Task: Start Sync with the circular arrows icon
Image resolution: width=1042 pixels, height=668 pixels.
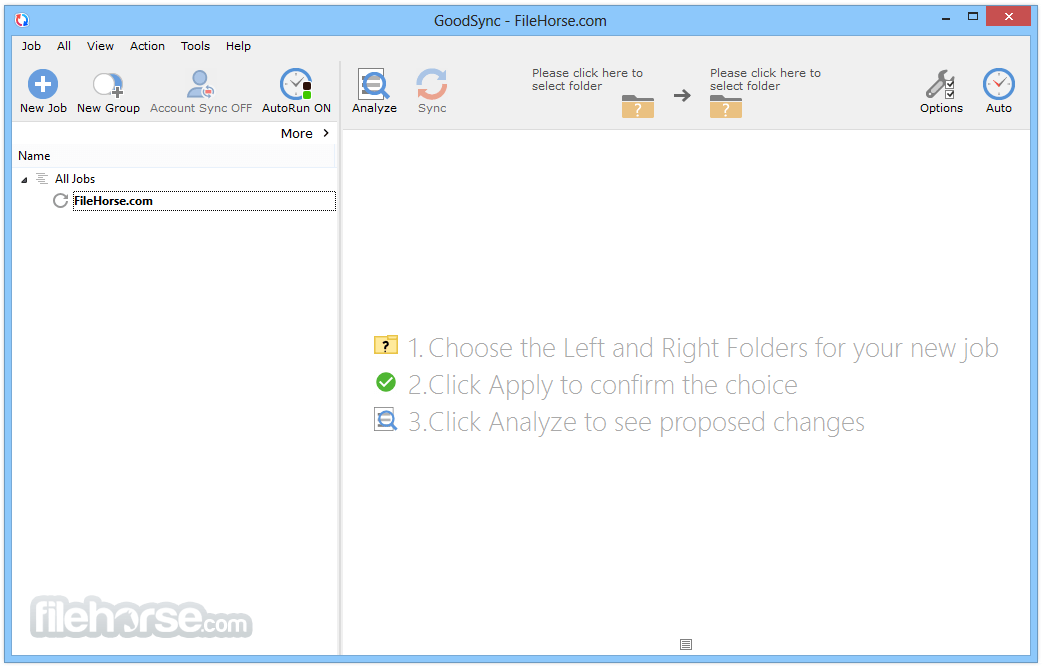Action: (432, 84)
